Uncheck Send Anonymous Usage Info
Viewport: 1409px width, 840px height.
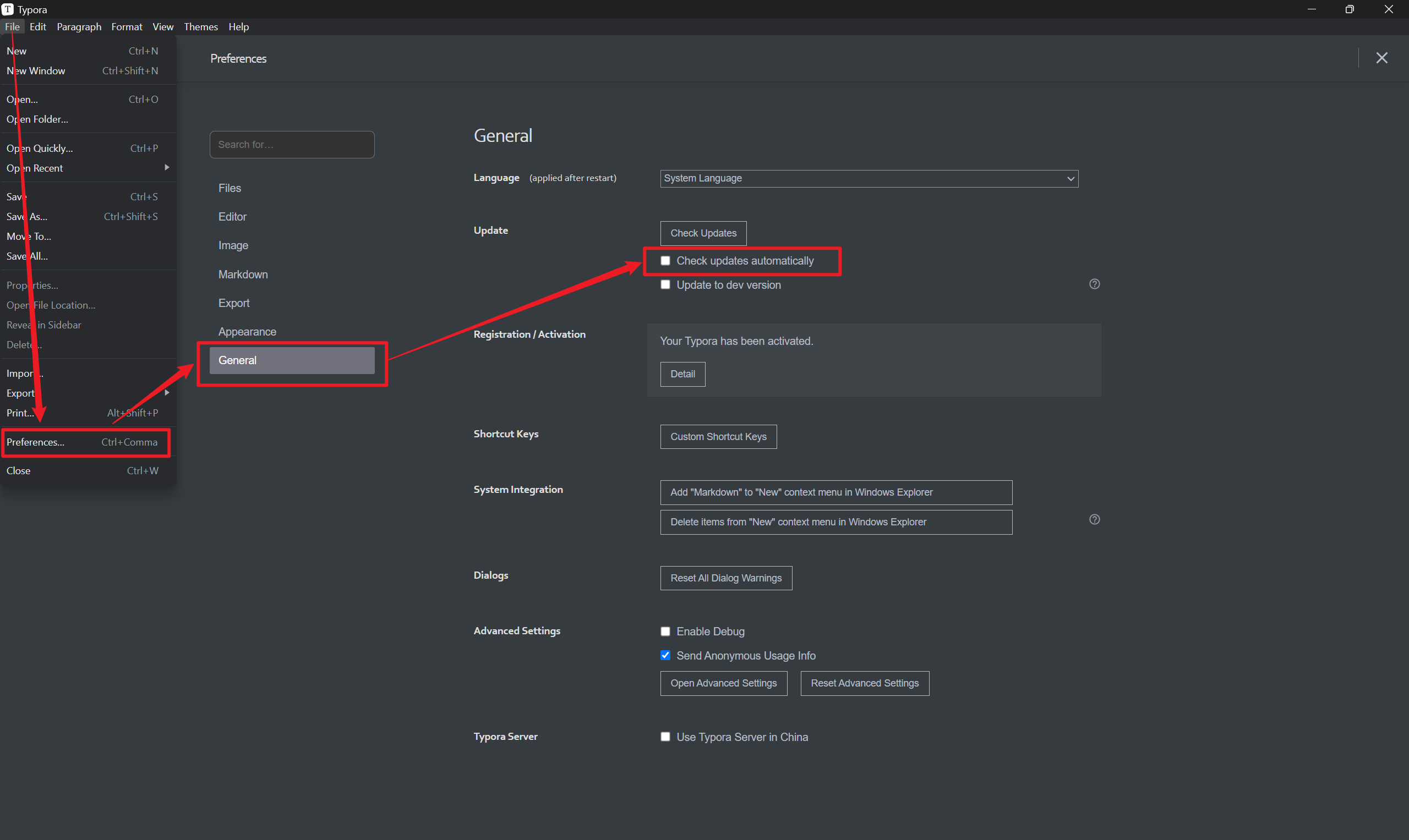(x=665, y=656)
